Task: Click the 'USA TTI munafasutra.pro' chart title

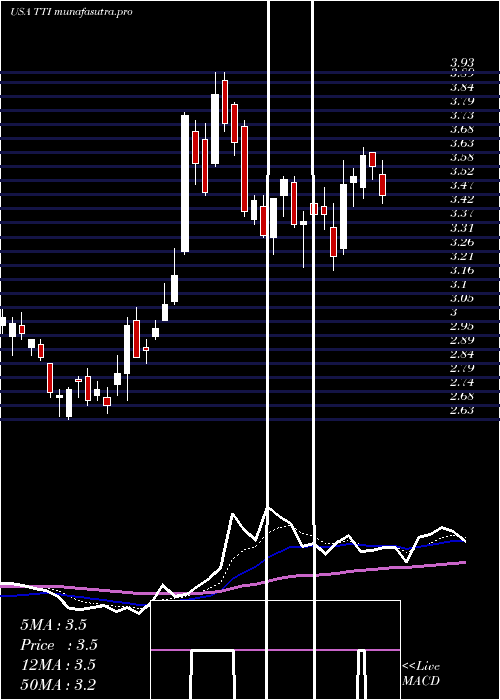Action: 71,12
